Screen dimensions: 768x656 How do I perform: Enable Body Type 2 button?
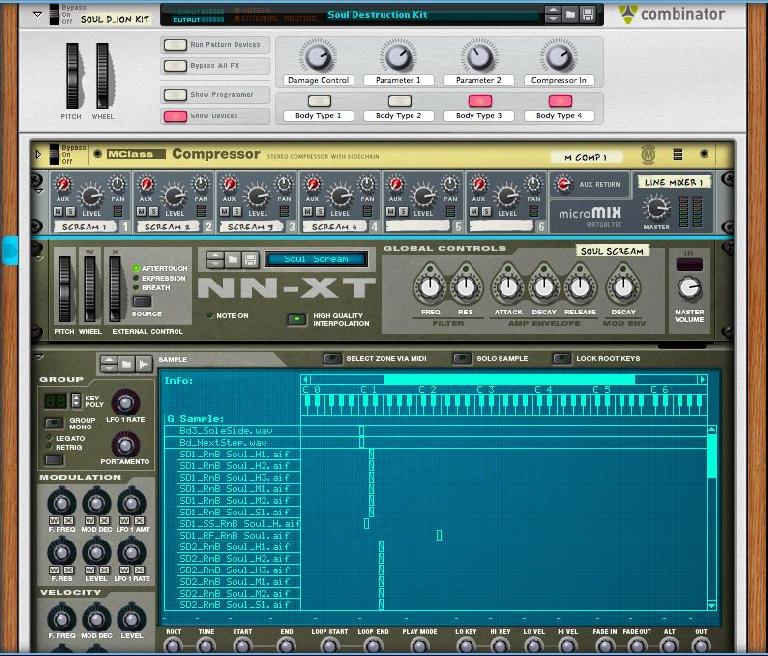coord(400,101)
